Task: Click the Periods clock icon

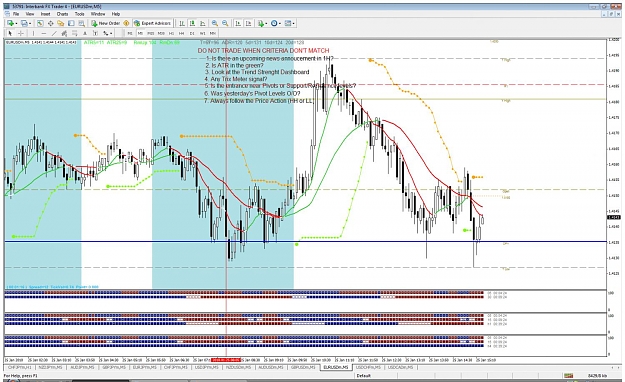Action: click(274, 24)
